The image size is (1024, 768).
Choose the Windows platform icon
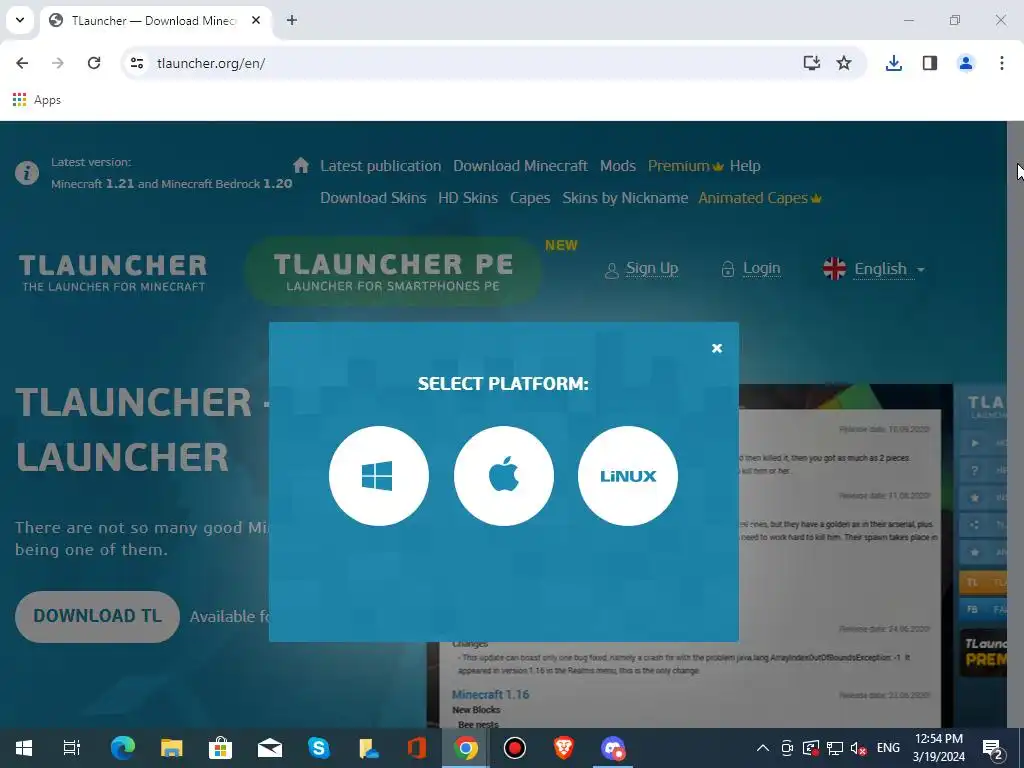click(379, 475)
